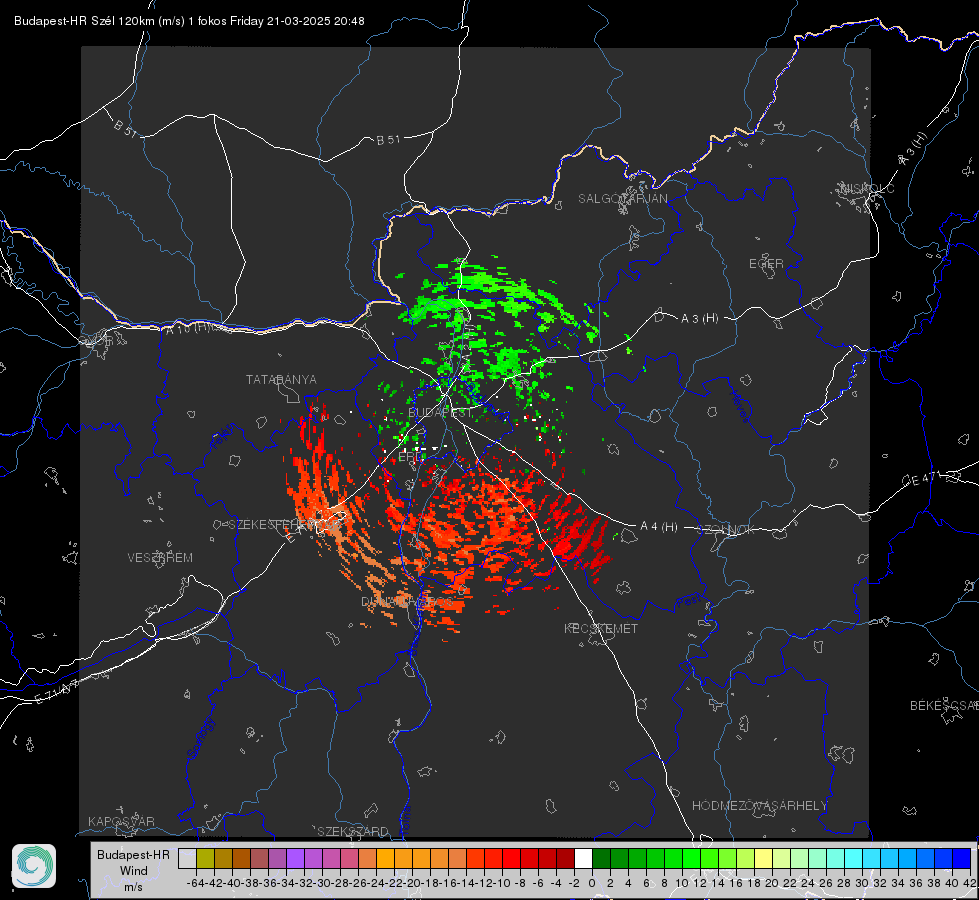Image resolution: width=979 pixels, height=900 pixels.
Task: Choose the light gray first legend swatch
Action: (187, 858)
